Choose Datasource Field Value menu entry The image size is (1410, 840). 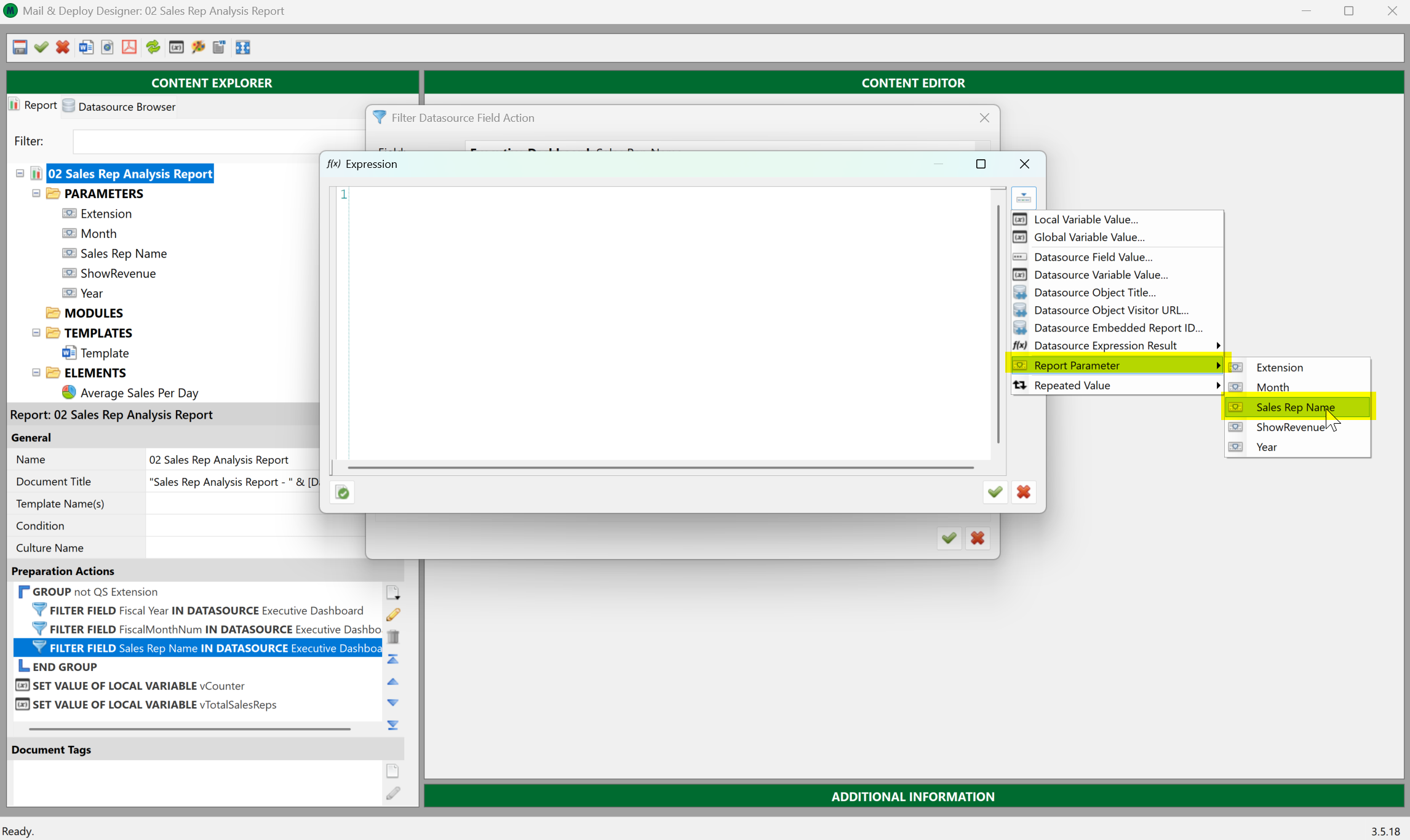(x=1093, y=257)
